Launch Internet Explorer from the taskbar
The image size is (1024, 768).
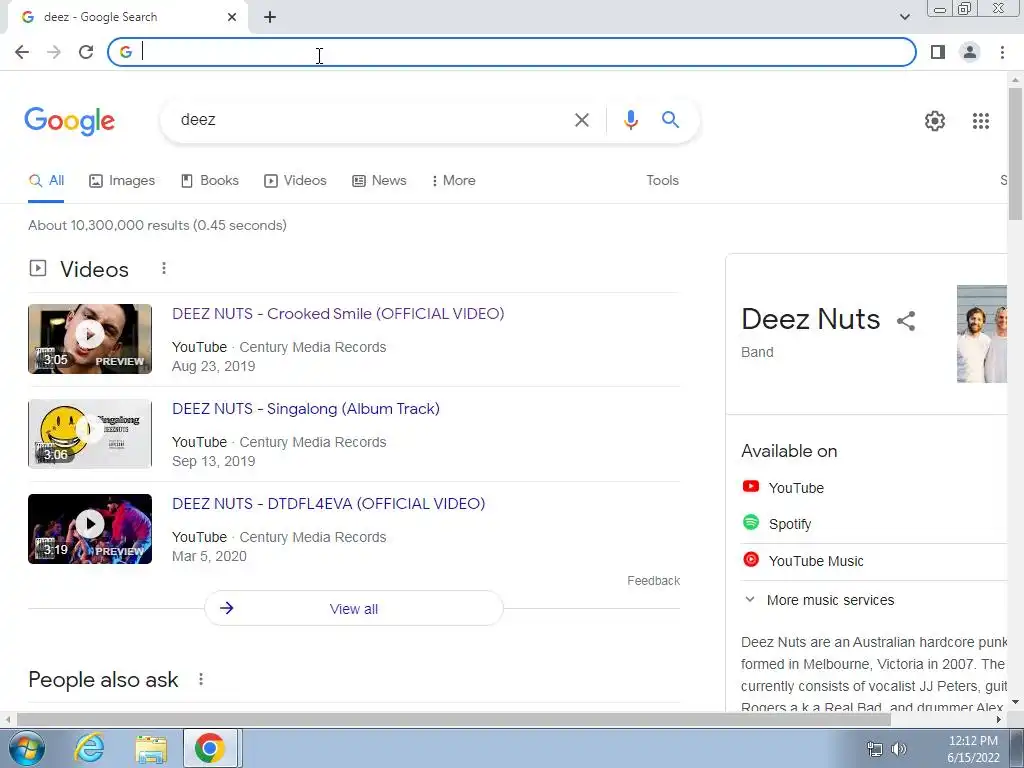click(x=89, y=748)
